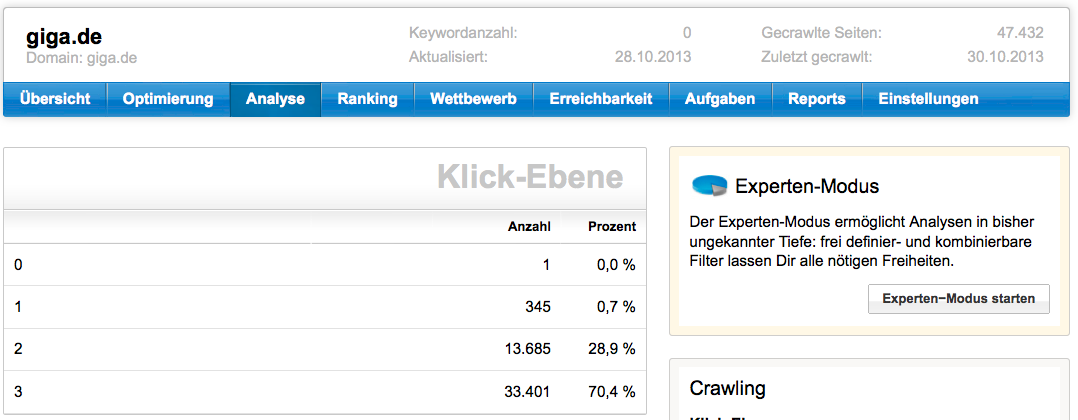Select the Klick-Ebene 1 row
Image resolution: width=1078 pixels, height=420 pixels.
pyautogui.click(x=325, y=307)
